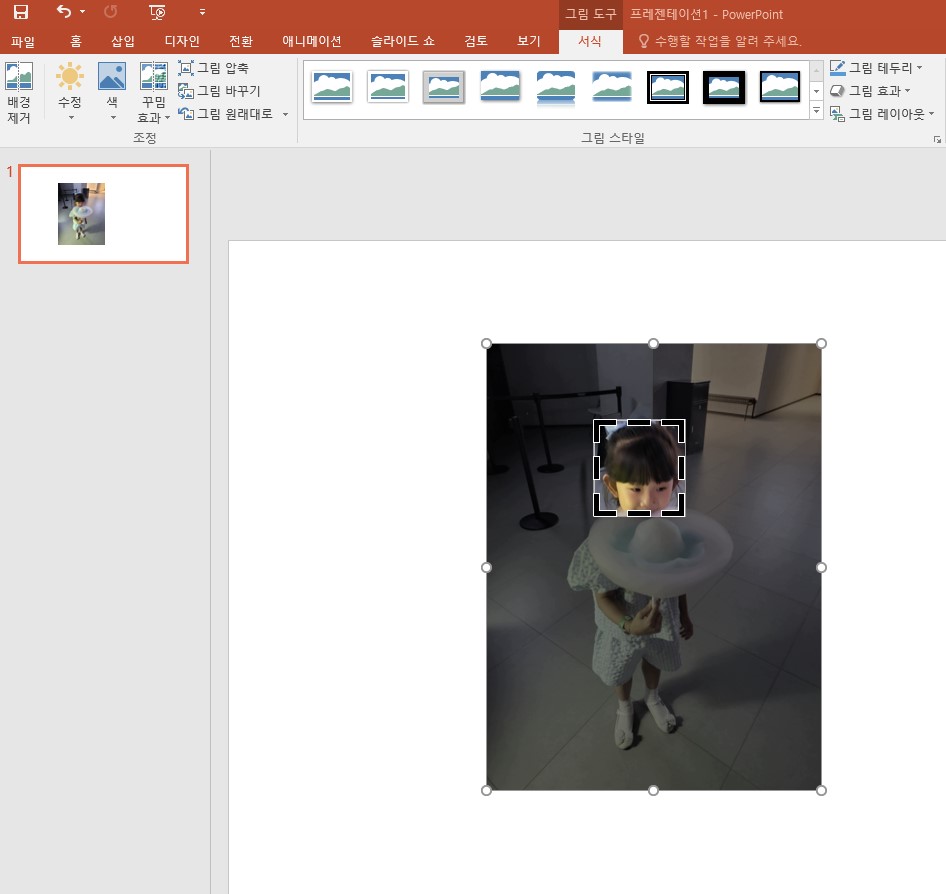Switch to the 삽입 tab

[122, 41]
